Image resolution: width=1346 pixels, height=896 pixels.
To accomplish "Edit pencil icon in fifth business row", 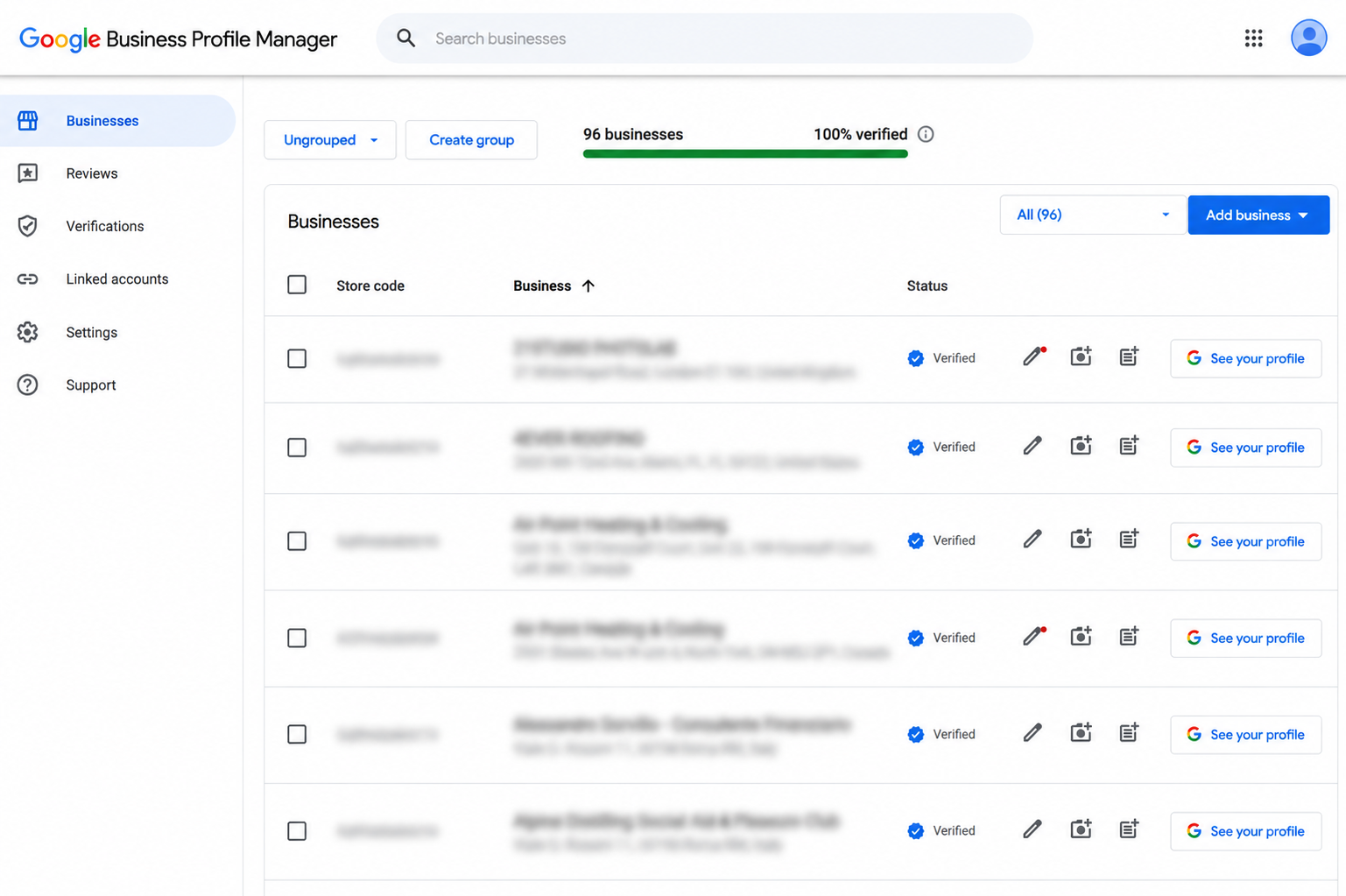I will [1033, 734].
